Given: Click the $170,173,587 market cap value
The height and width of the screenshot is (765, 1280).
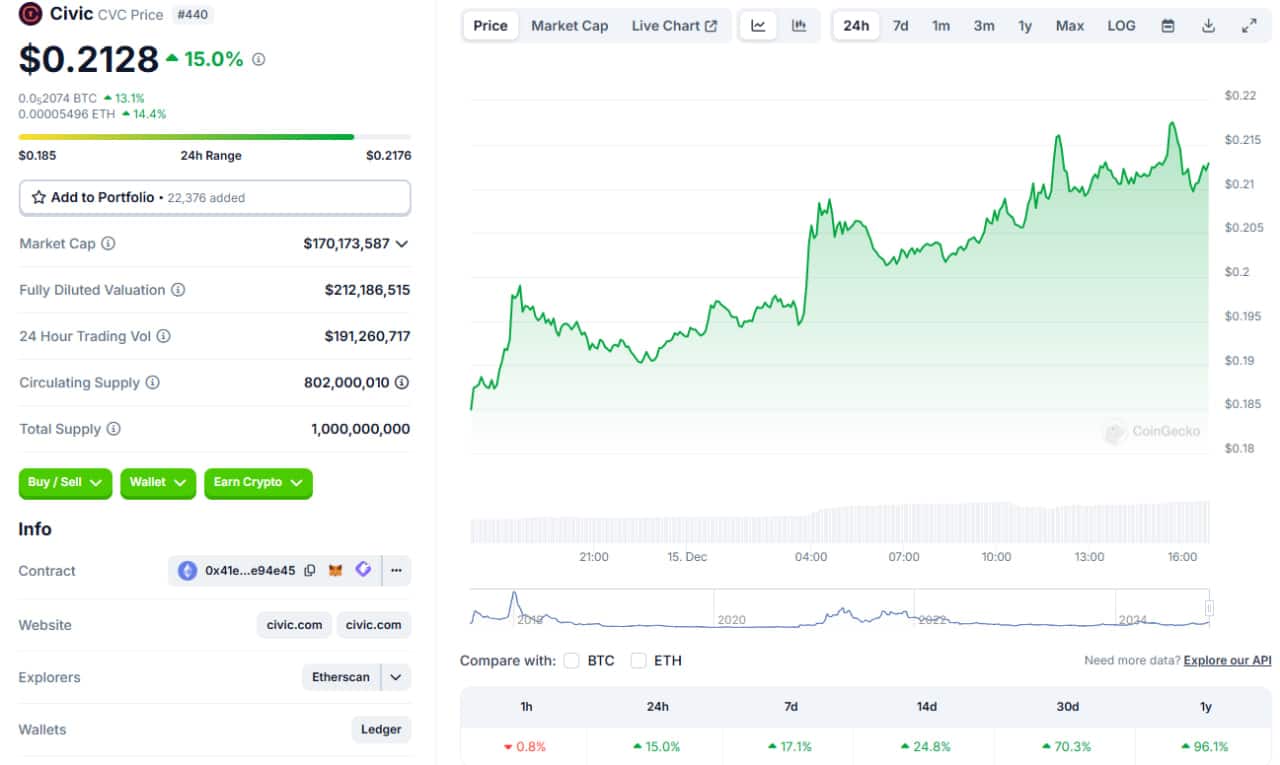Looking at the screenshot, I should click(x=346, y=244).
